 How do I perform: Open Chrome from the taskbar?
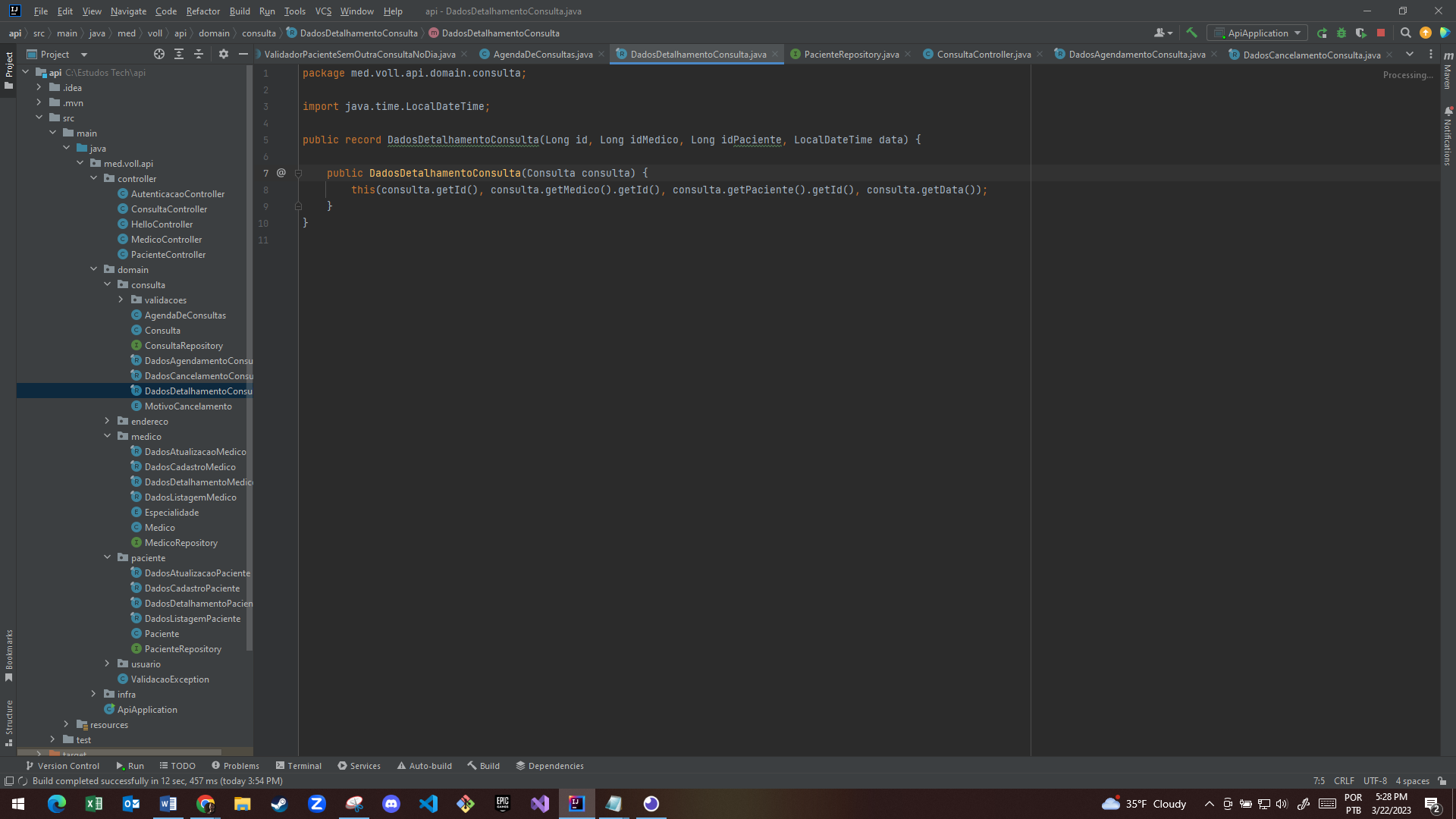[x=206, y=804]
